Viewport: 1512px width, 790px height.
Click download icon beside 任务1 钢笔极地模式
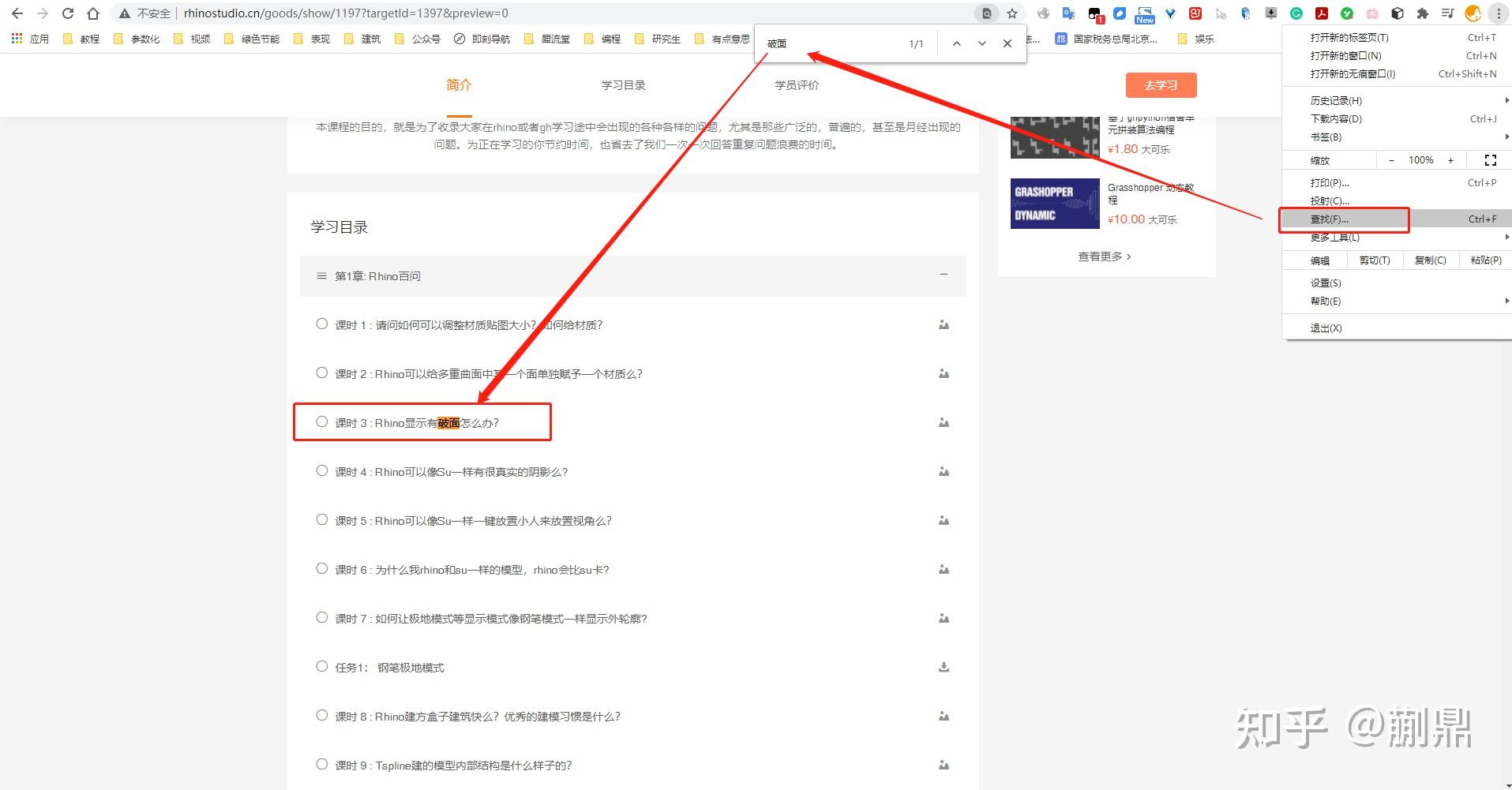pyautogui.click(x=944, y=667)
